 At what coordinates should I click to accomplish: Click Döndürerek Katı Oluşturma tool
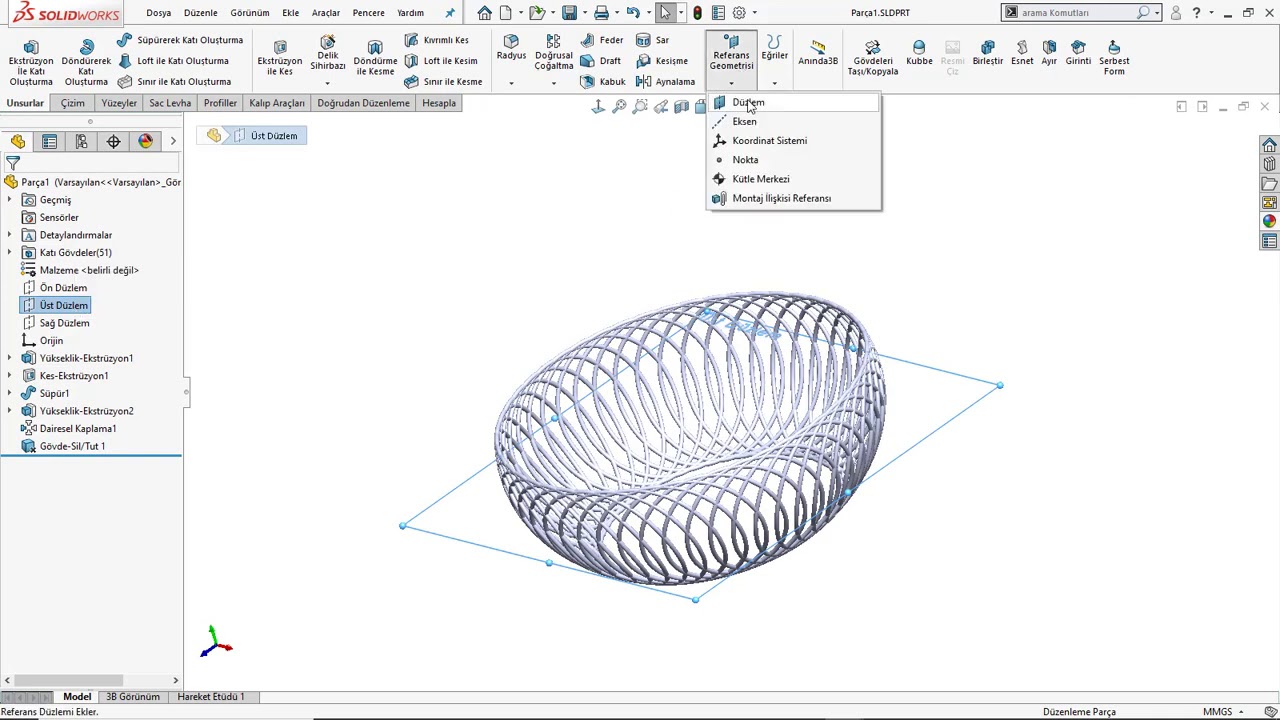(x=86, y=63)
